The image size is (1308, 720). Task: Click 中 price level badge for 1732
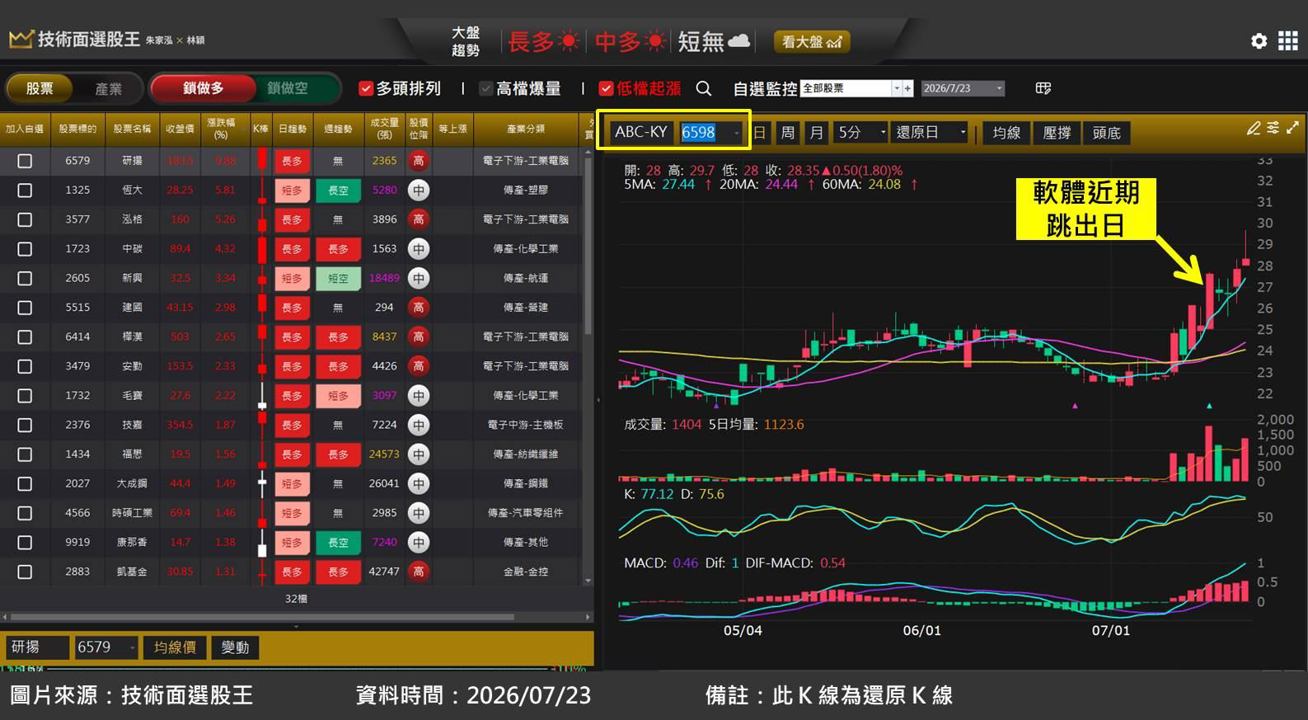click(418, 395)
